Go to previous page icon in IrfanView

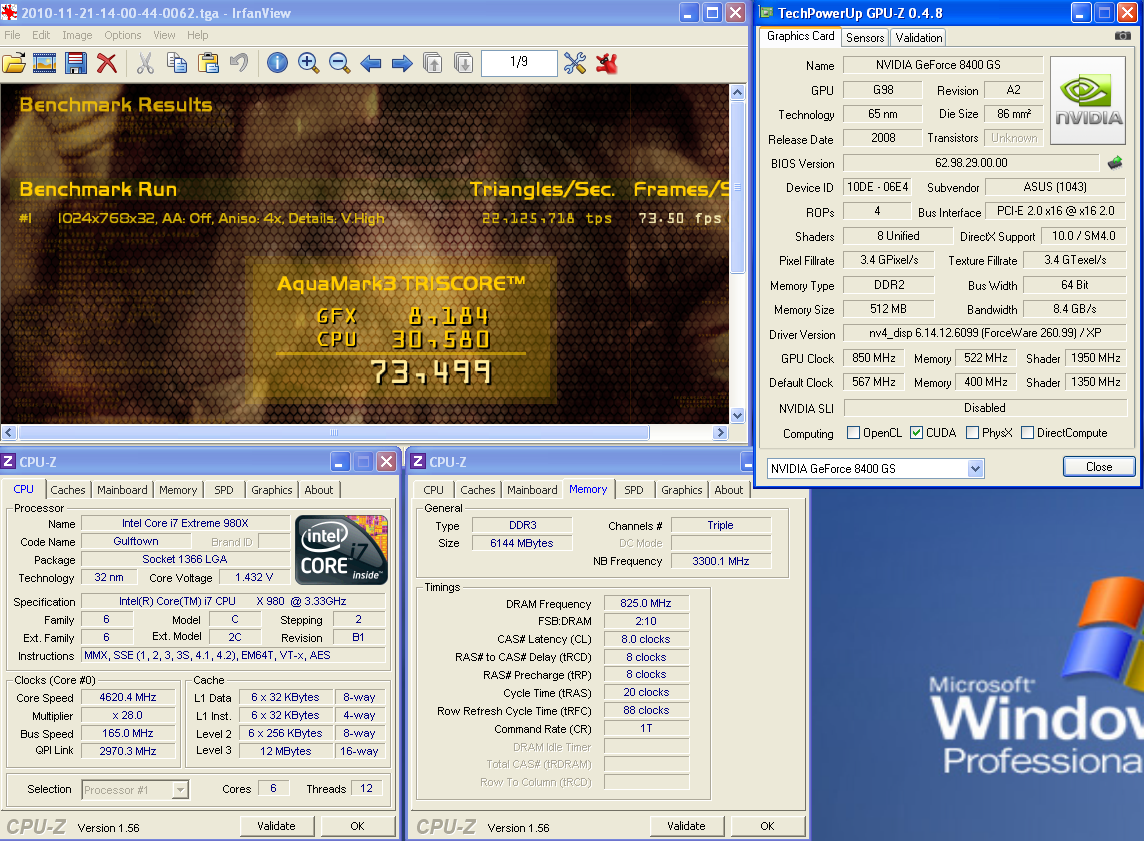tap(433, 63)
